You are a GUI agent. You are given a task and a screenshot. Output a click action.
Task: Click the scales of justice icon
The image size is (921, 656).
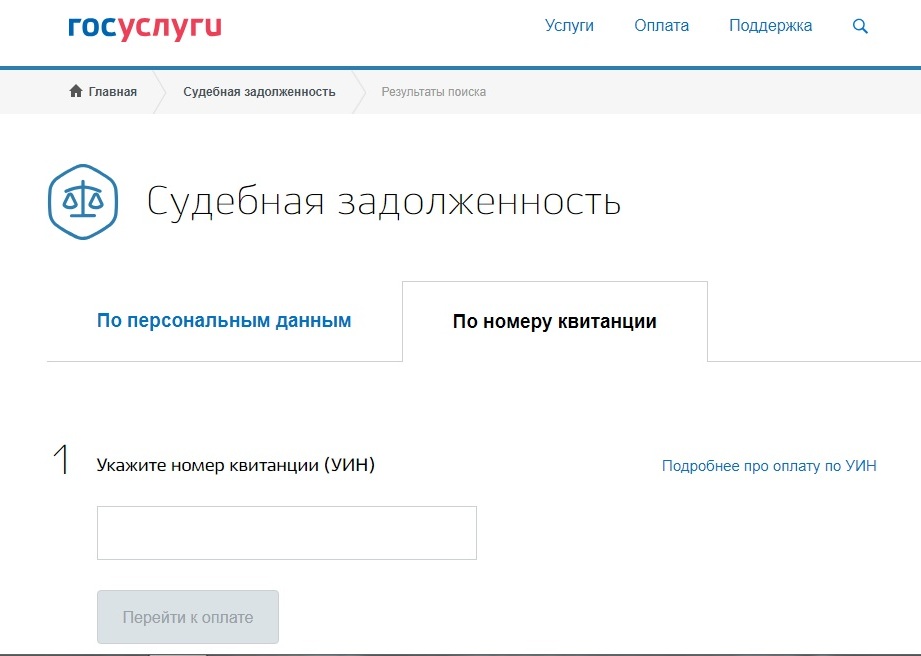coord(83,201)
